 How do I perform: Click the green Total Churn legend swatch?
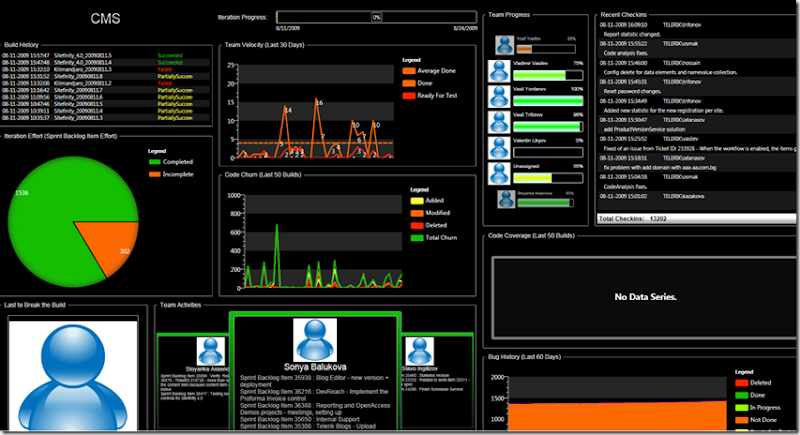tap(417, 238)
